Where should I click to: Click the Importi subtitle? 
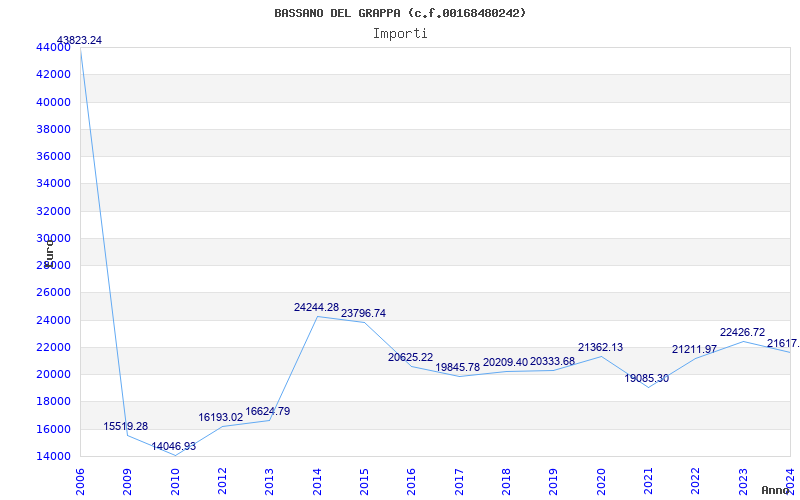[x=400, y=34]
